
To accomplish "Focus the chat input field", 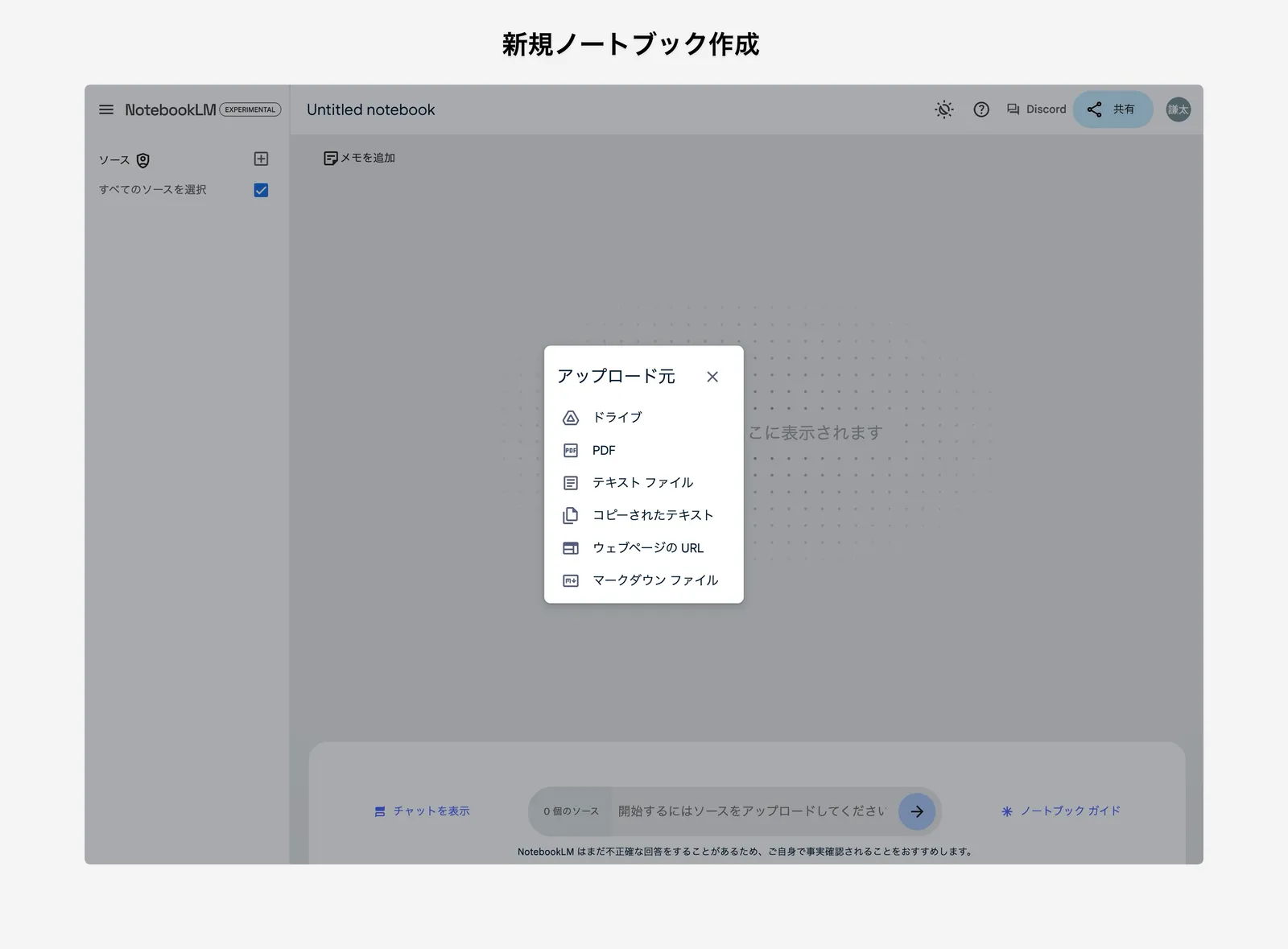I will pyautogui.click(x=753, y=811).
